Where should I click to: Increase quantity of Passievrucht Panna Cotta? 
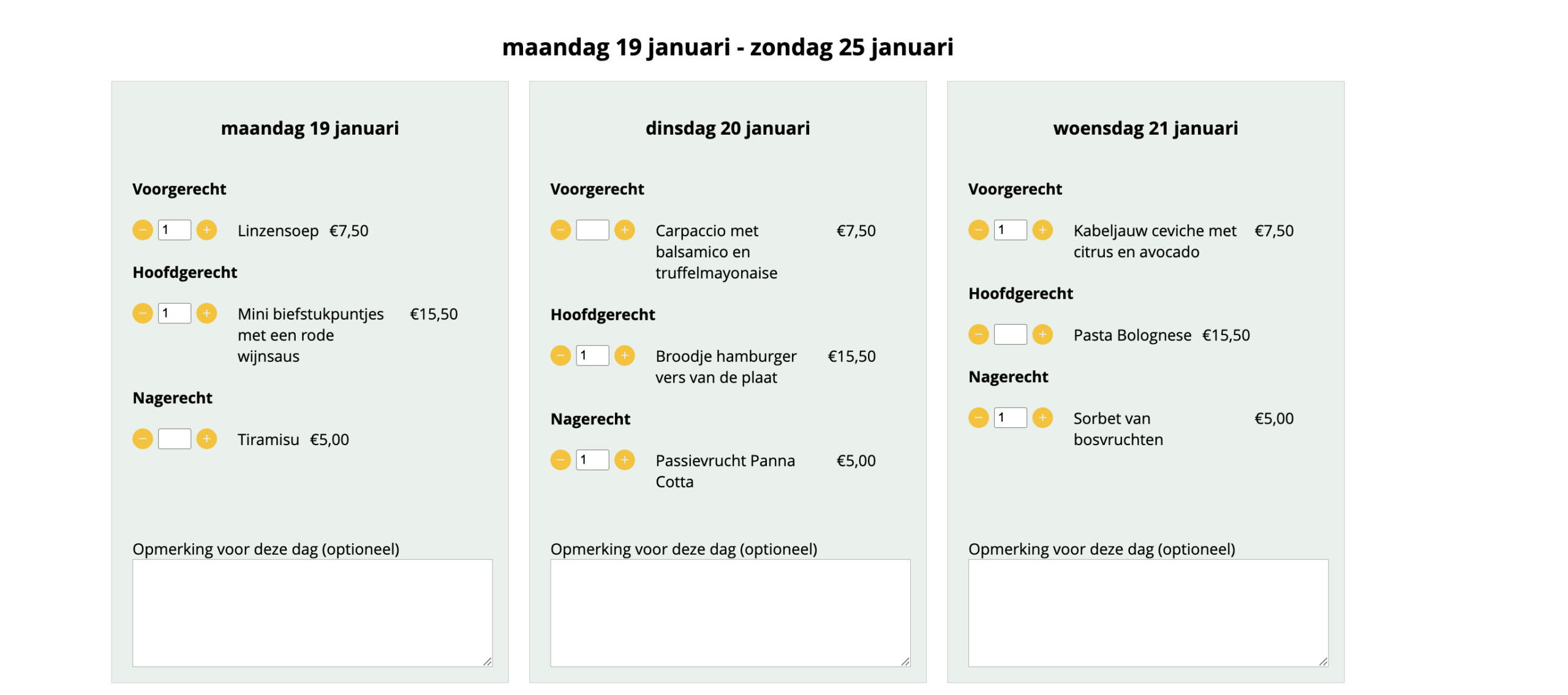(x=625, y=460)
